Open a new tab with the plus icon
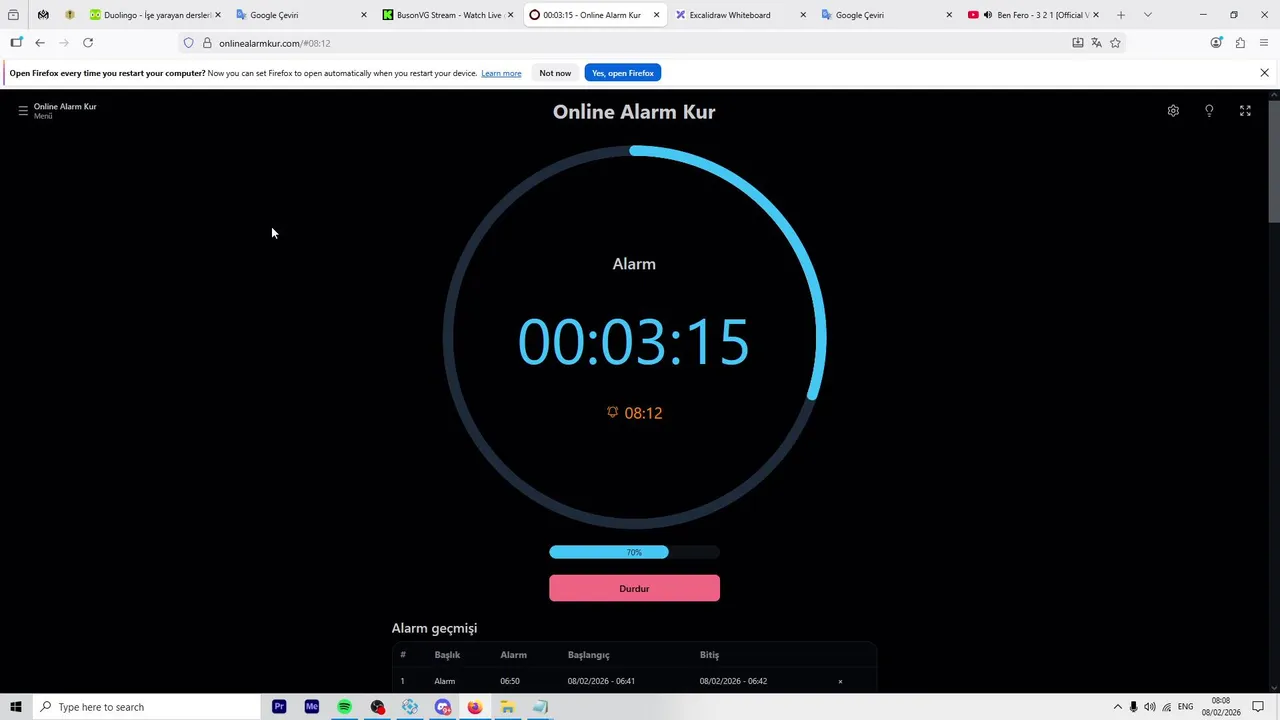Image resolution: width=1280 pixels, height=720 pixels. (x=1121, y=15)
